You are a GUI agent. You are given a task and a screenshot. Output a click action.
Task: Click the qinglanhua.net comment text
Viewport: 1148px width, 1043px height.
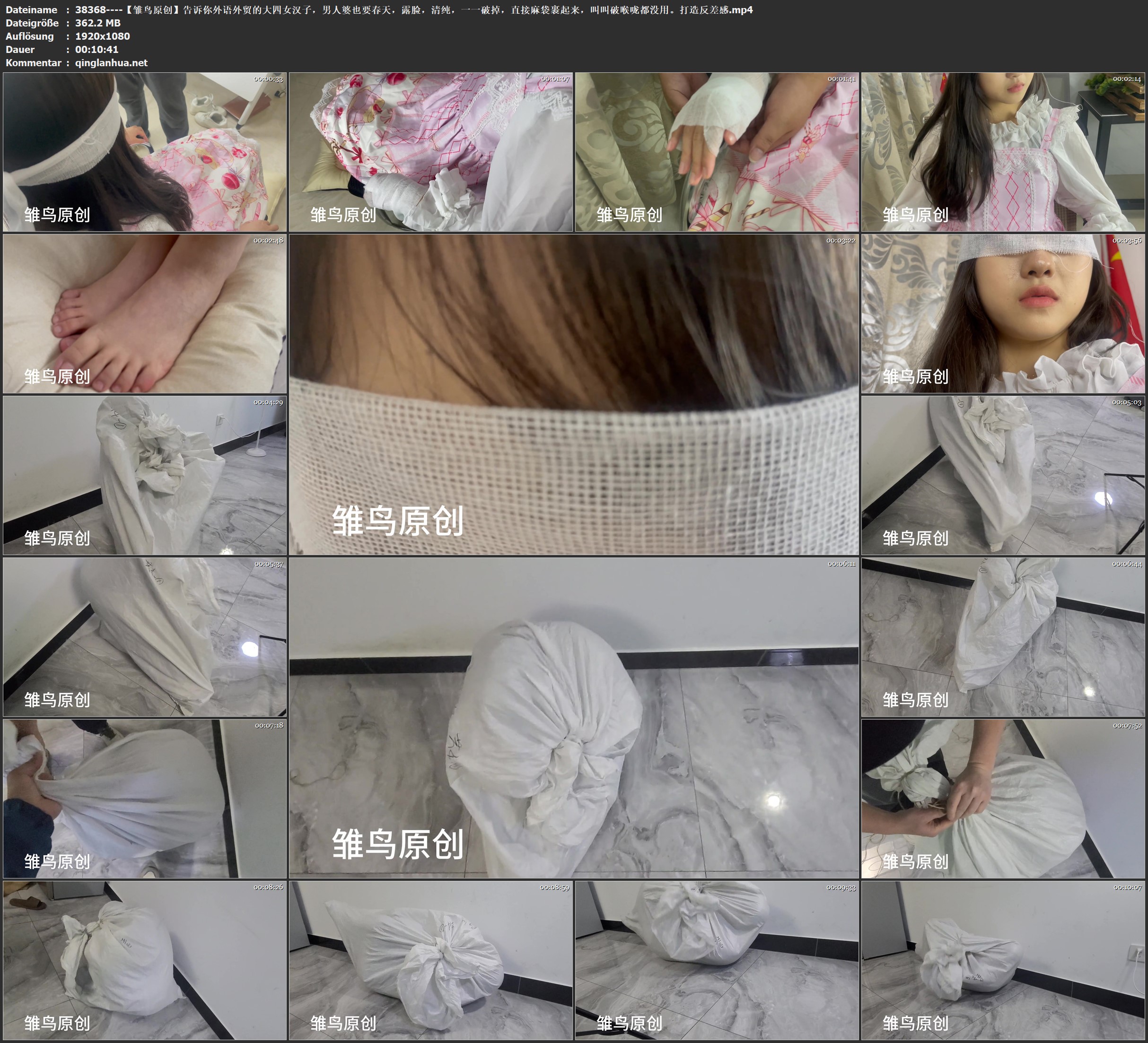[x=111, y=62]
